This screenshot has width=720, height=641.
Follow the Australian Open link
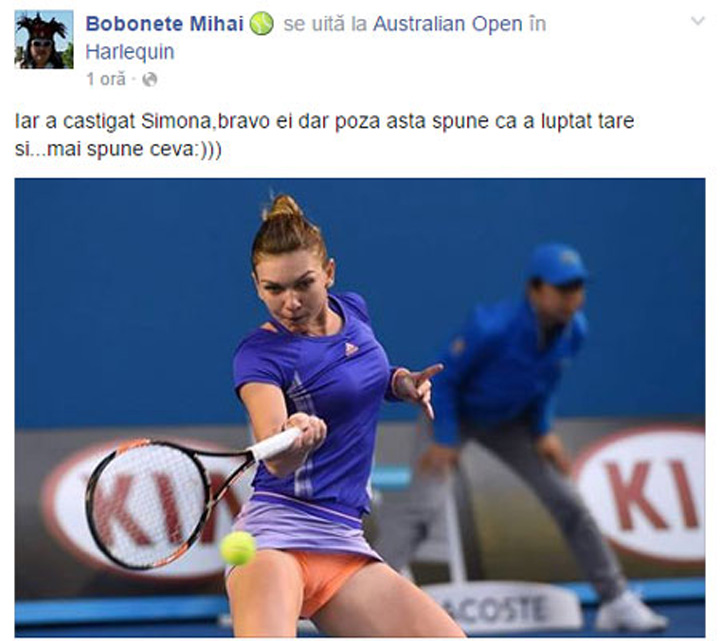tap(448, 24)
